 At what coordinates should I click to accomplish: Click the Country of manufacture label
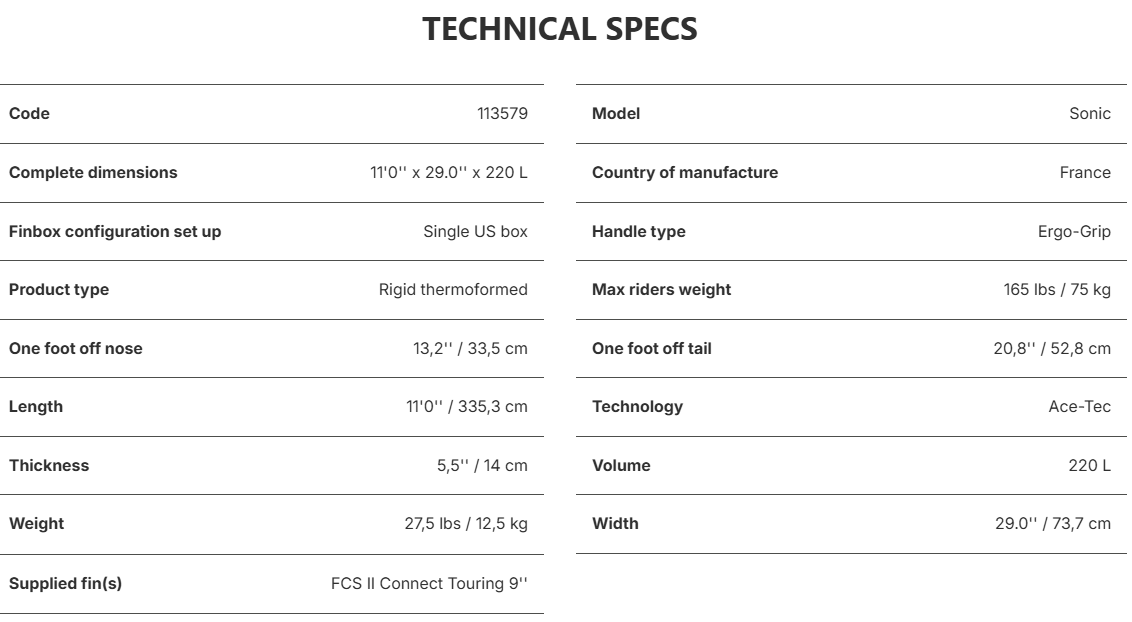(x=685, y=172)
